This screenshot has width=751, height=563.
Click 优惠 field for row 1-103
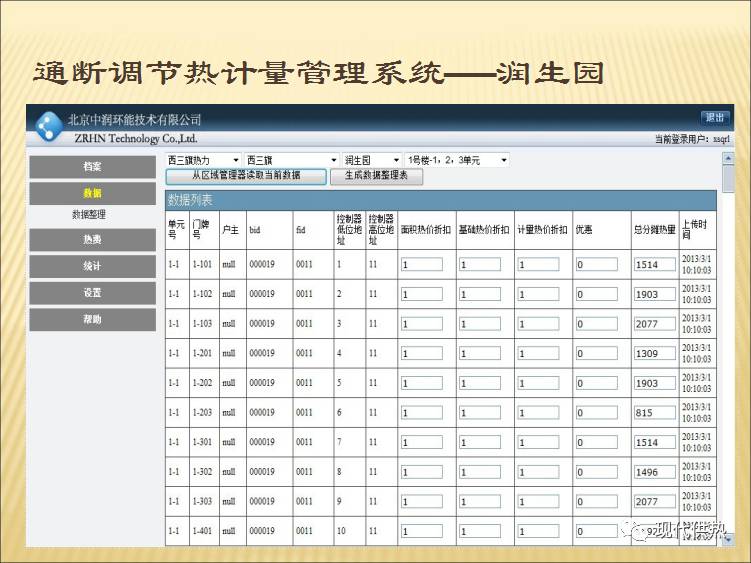(596, 324)
